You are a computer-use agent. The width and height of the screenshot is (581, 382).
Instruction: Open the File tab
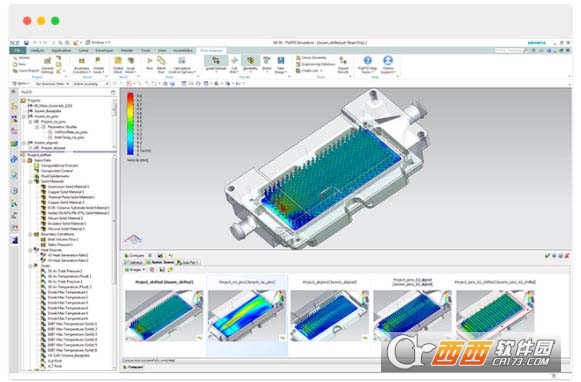[17, 50]
